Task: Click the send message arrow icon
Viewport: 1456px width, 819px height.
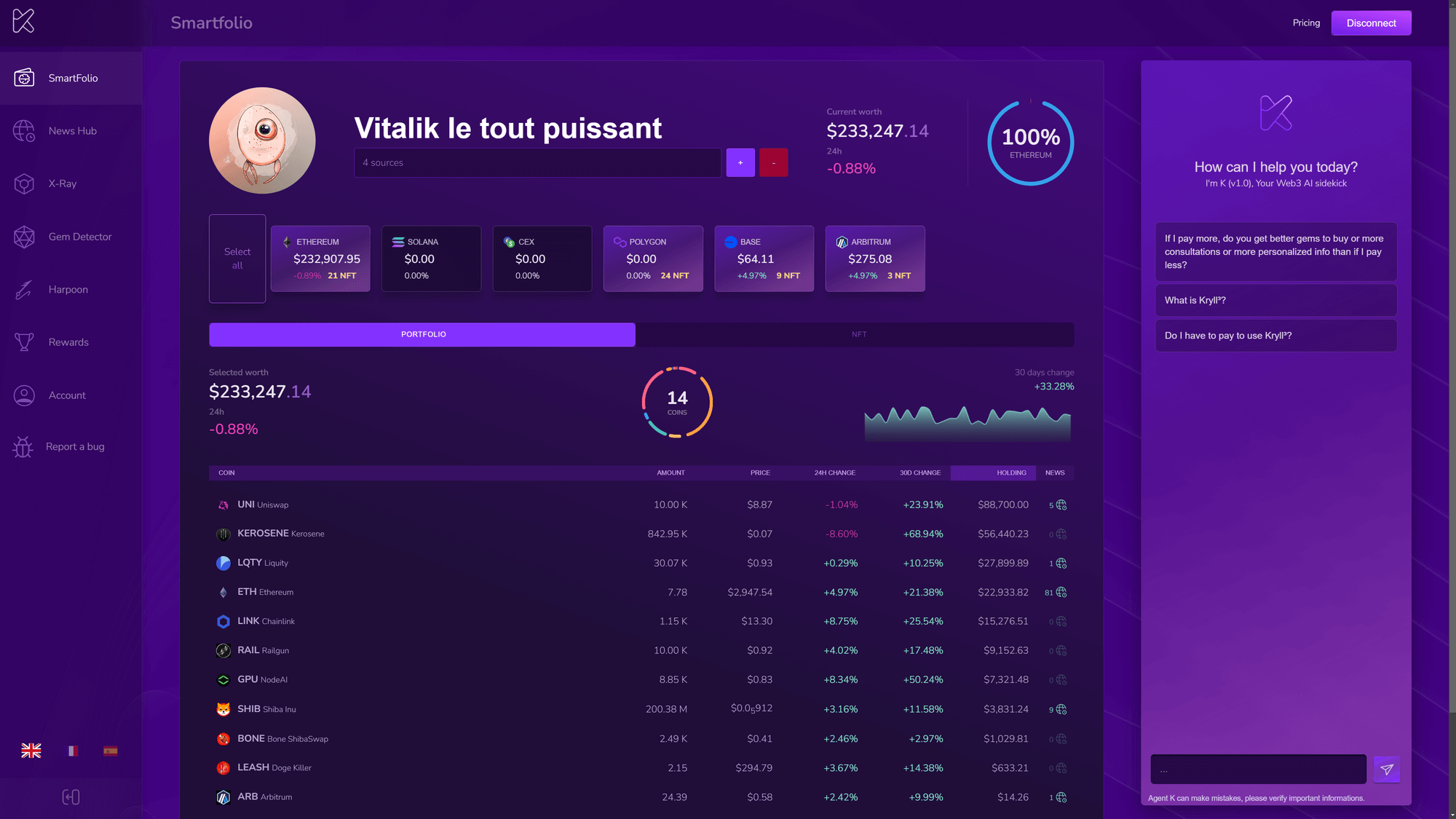Action: (x=1386, y=769)
